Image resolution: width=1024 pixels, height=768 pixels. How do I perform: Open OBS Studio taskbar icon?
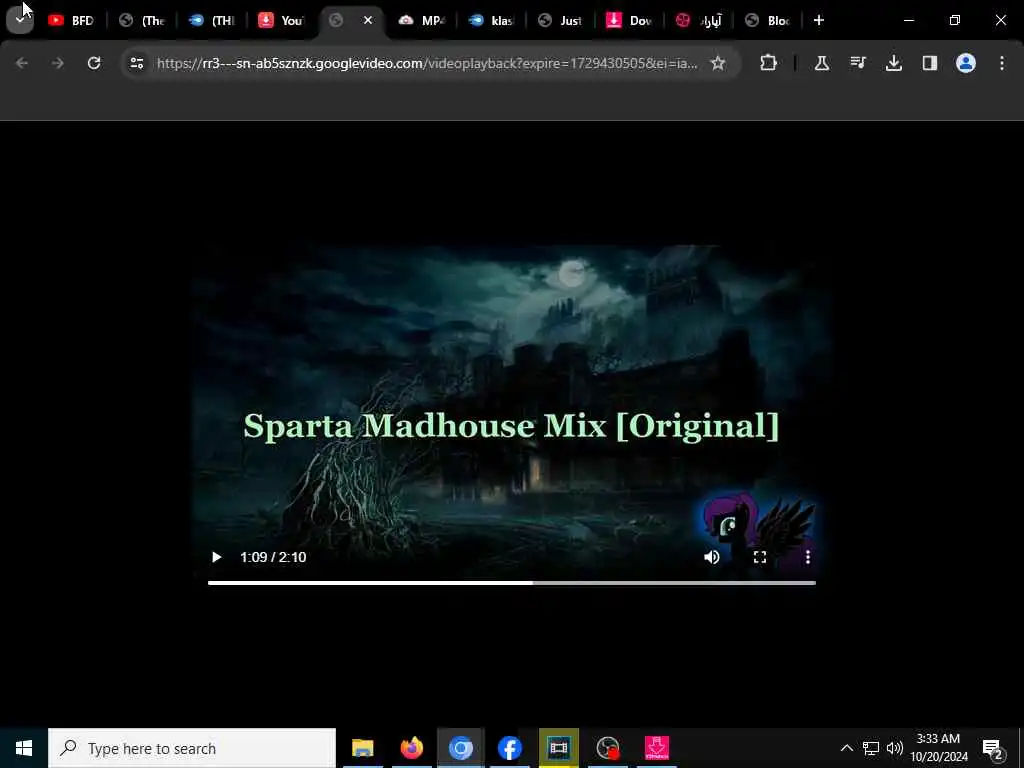coord(608,748)
